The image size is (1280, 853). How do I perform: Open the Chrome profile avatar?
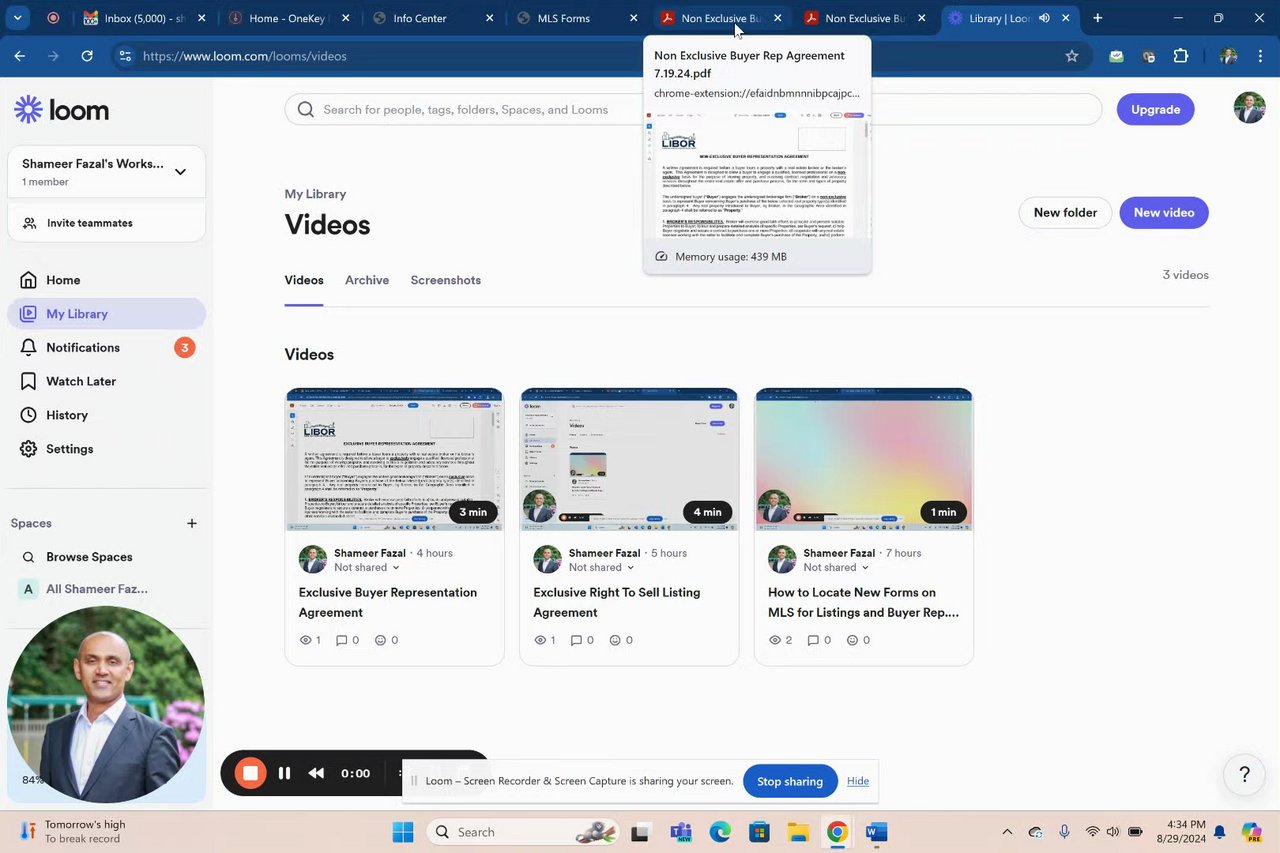(x=1228, y=56)
